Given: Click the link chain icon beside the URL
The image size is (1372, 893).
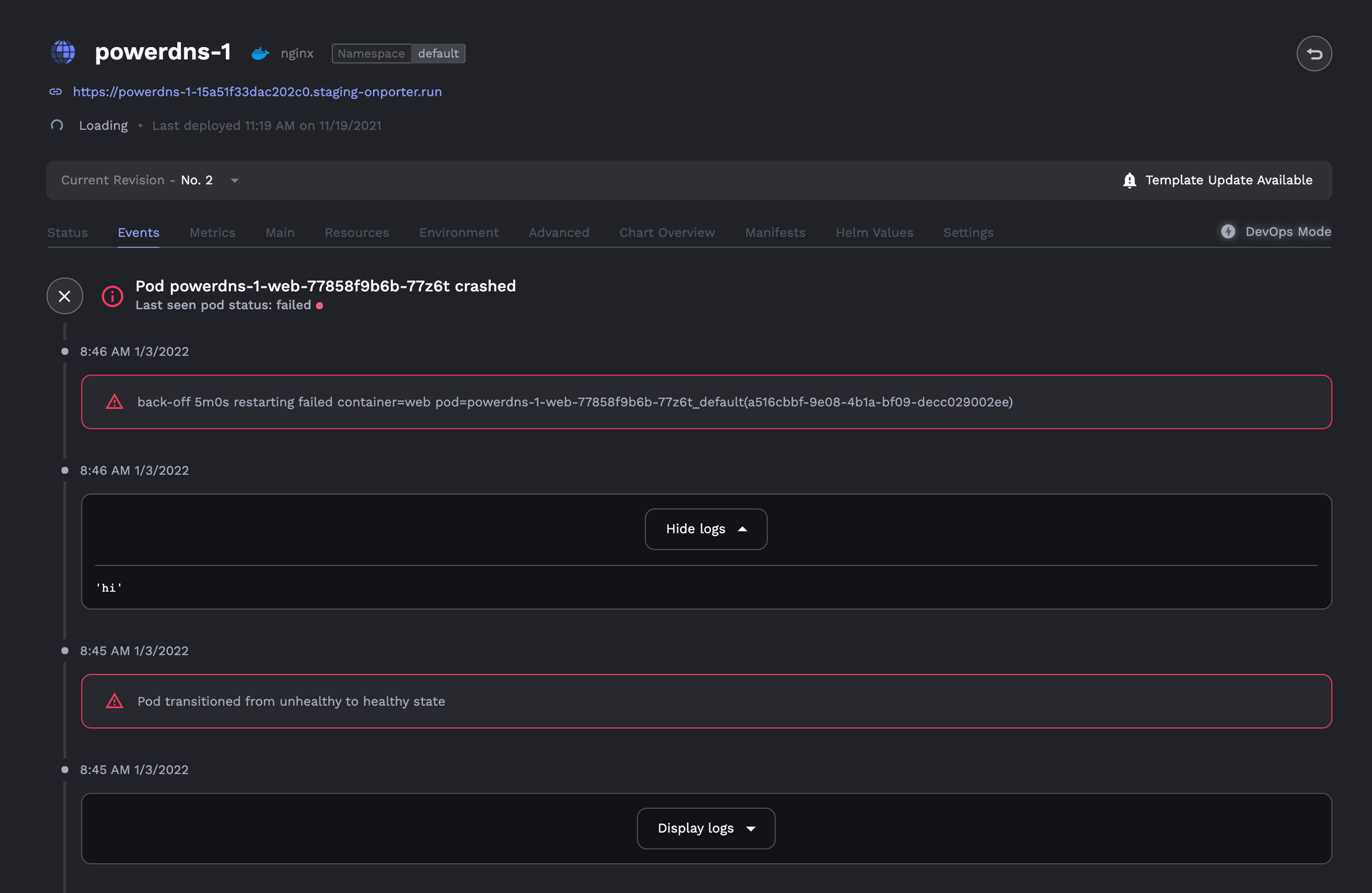Looking at the screenshot, I should pos(56,92).
